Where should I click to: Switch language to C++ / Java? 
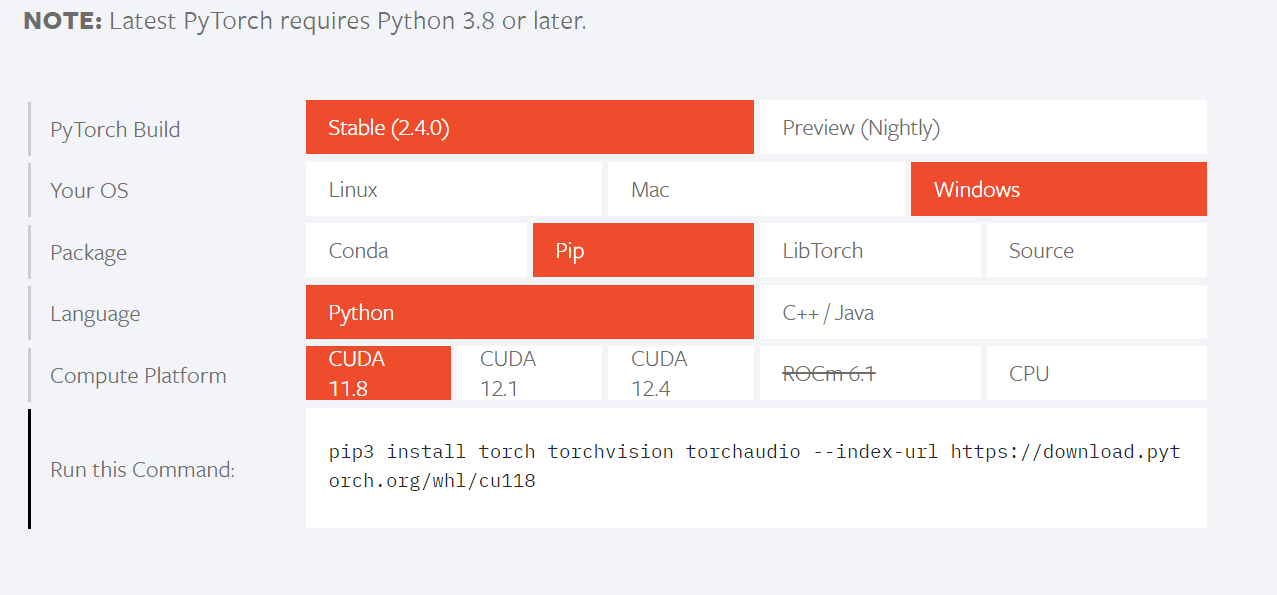tap(983, 312)
